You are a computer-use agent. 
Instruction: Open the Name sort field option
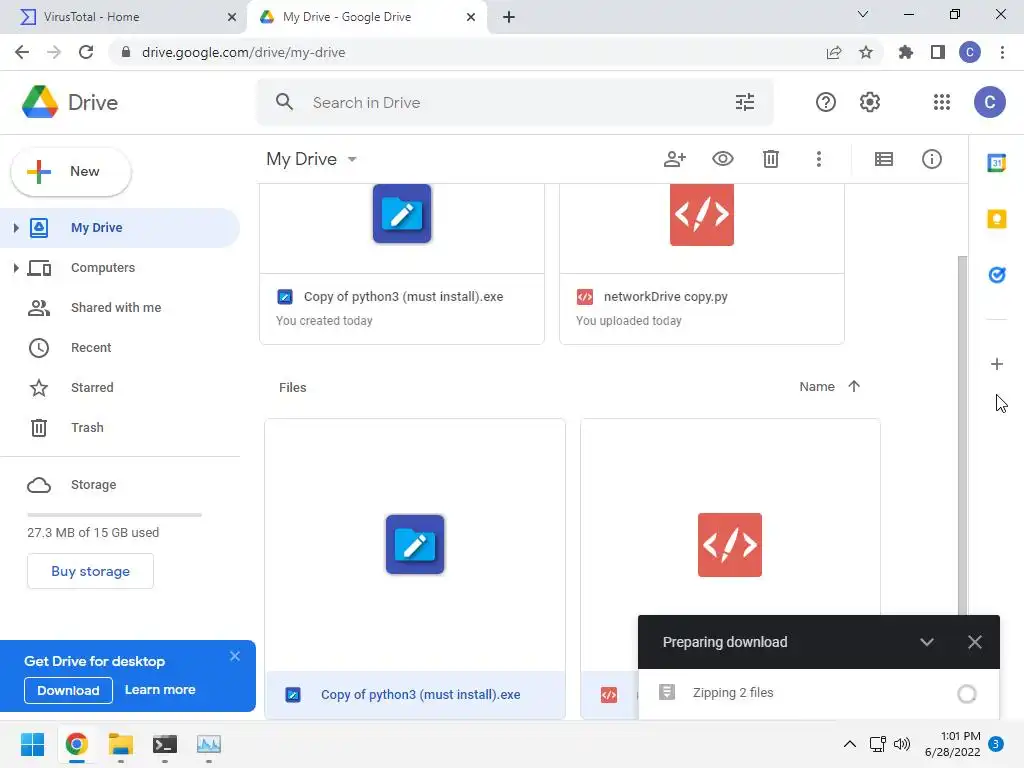pos(816,387)
